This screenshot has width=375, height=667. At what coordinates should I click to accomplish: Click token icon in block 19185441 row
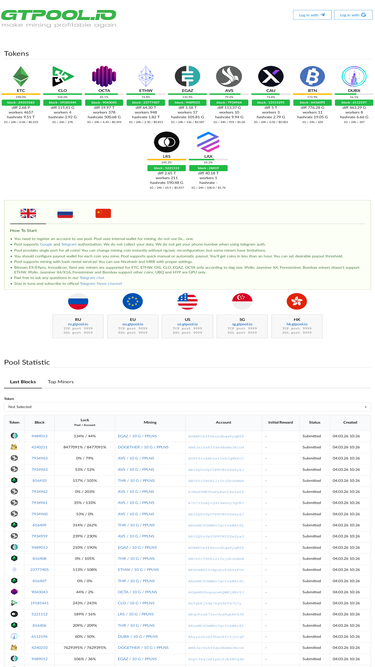click(14, 602)
